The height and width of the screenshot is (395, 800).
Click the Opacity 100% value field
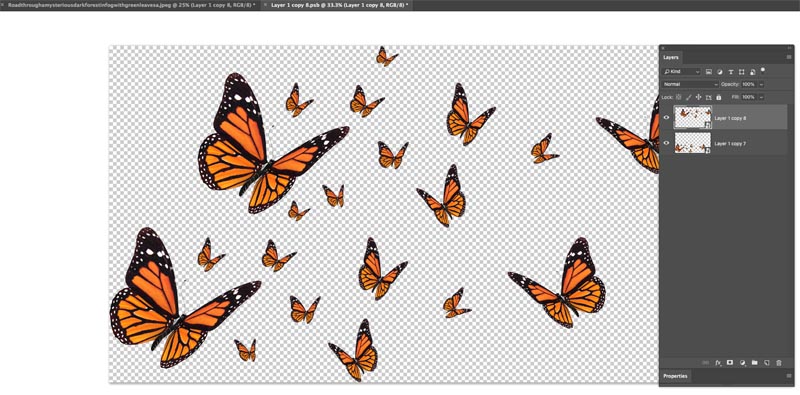748,84
